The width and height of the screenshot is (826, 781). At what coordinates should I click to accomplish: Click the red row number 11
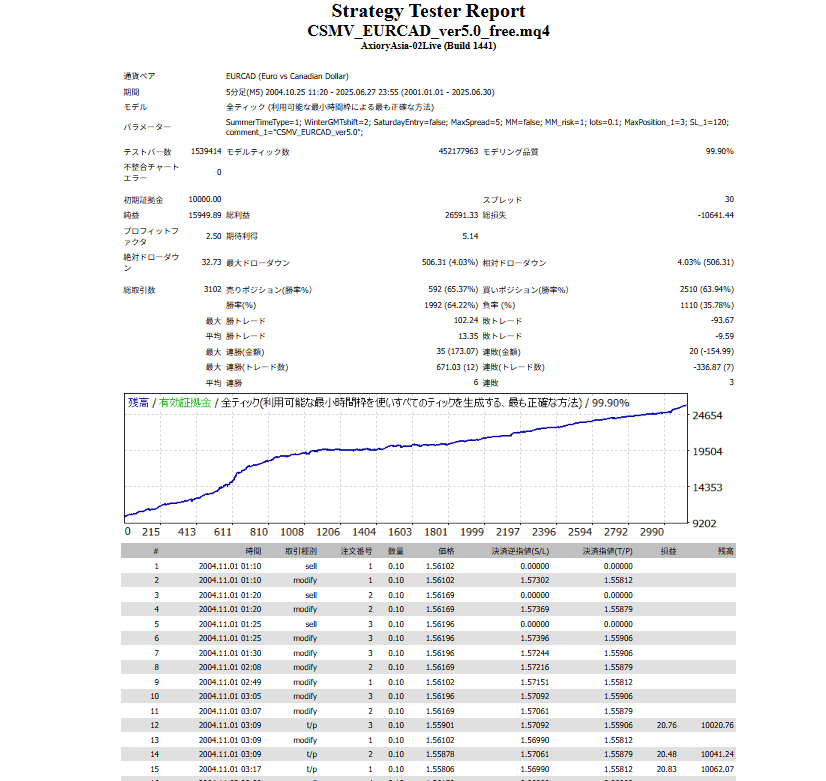pos(155,709)
